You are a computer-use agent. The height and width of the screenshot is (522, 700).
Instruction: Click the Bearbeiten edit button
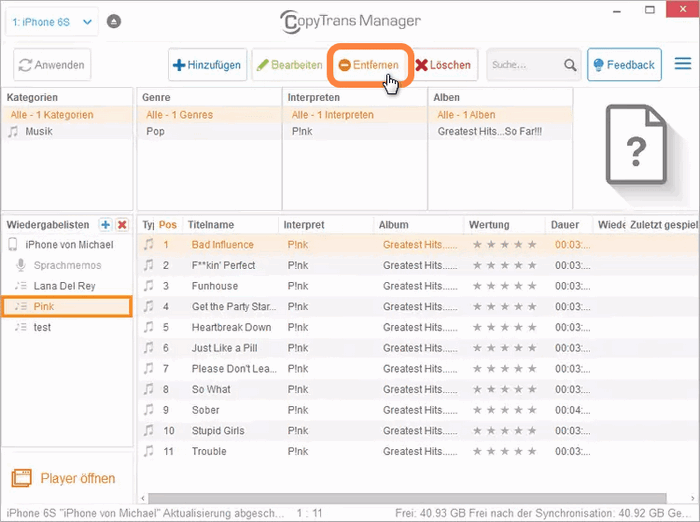tap(290, 65)
